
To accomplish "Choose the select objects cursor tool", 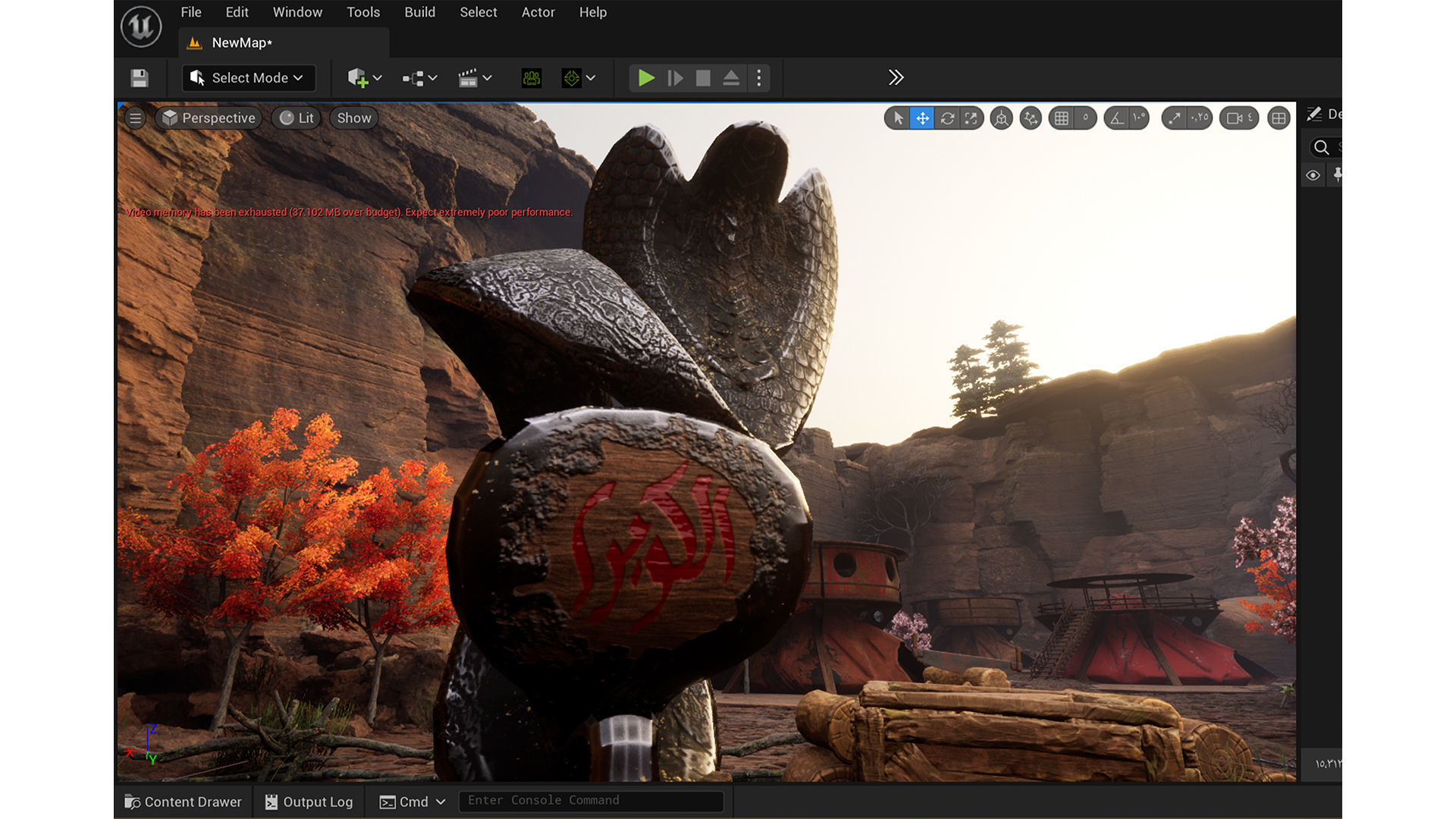I will (x=898, y=118).
